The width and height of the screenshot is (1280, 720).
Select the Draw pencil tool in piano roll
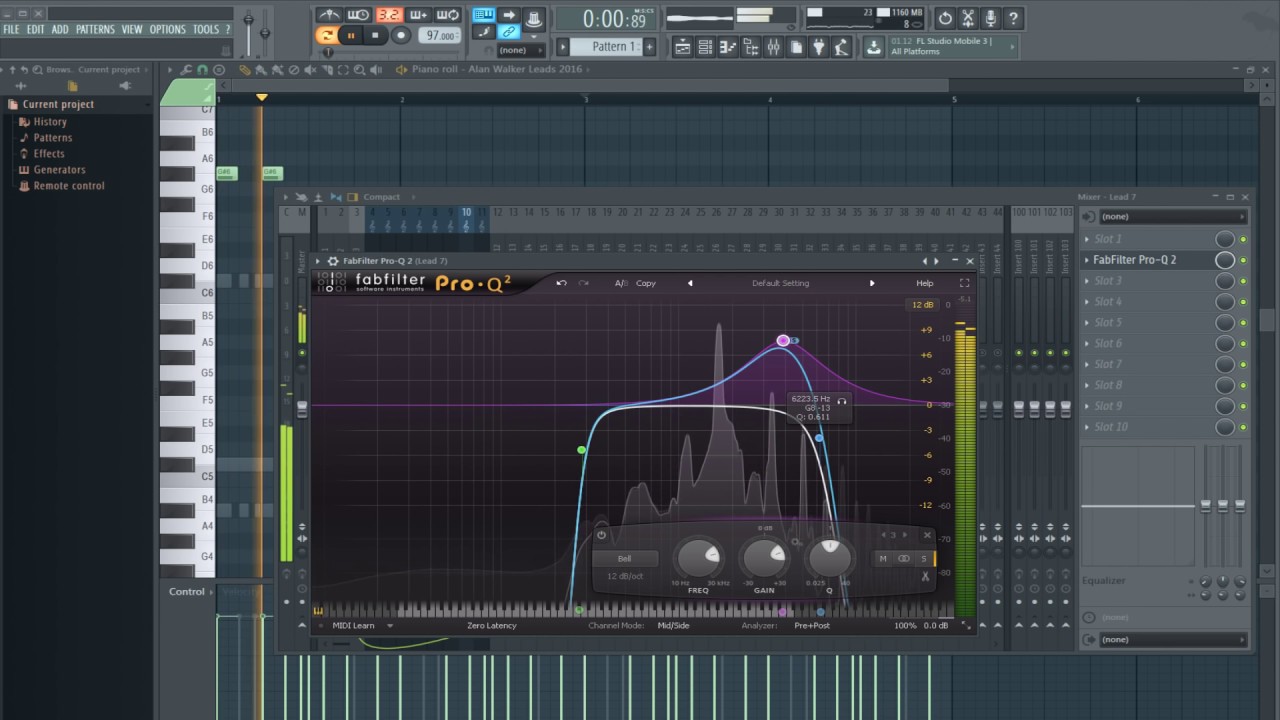pyautogui.click(x=245, y=70)
